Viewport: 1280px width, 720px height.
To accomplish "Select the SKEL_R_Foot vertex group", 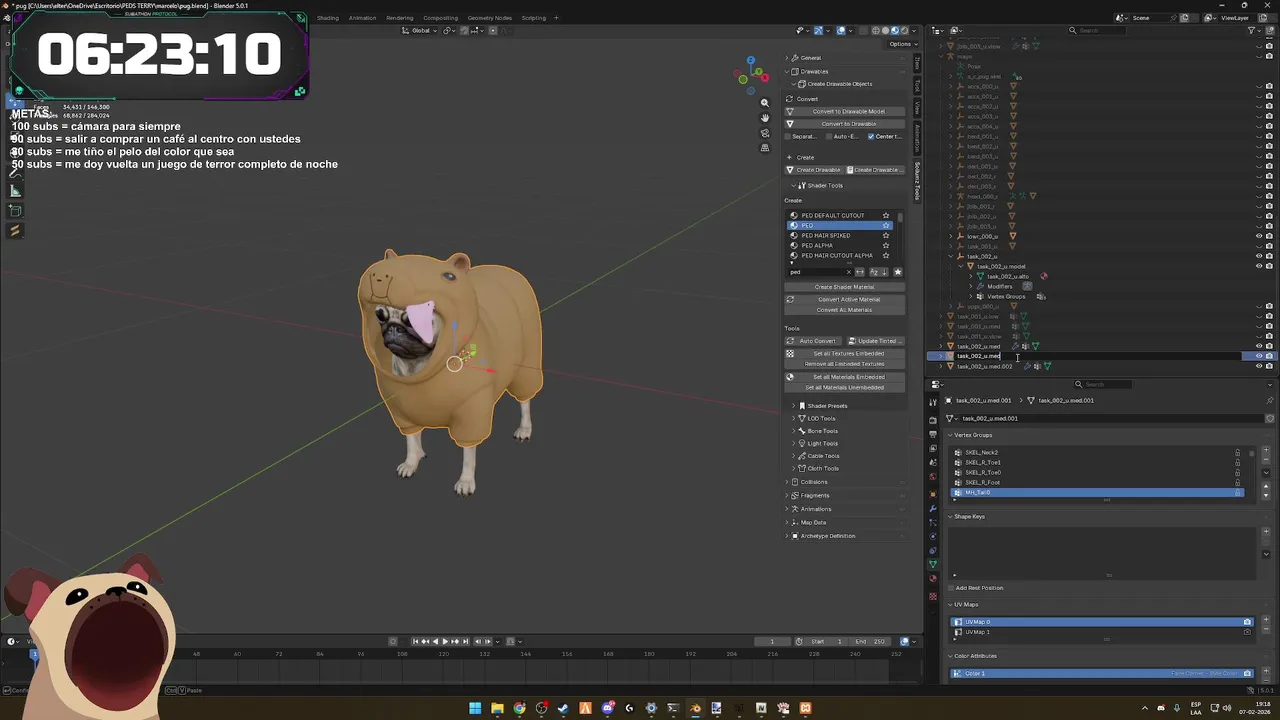I will pyautogui.click(x=982, y=483).
